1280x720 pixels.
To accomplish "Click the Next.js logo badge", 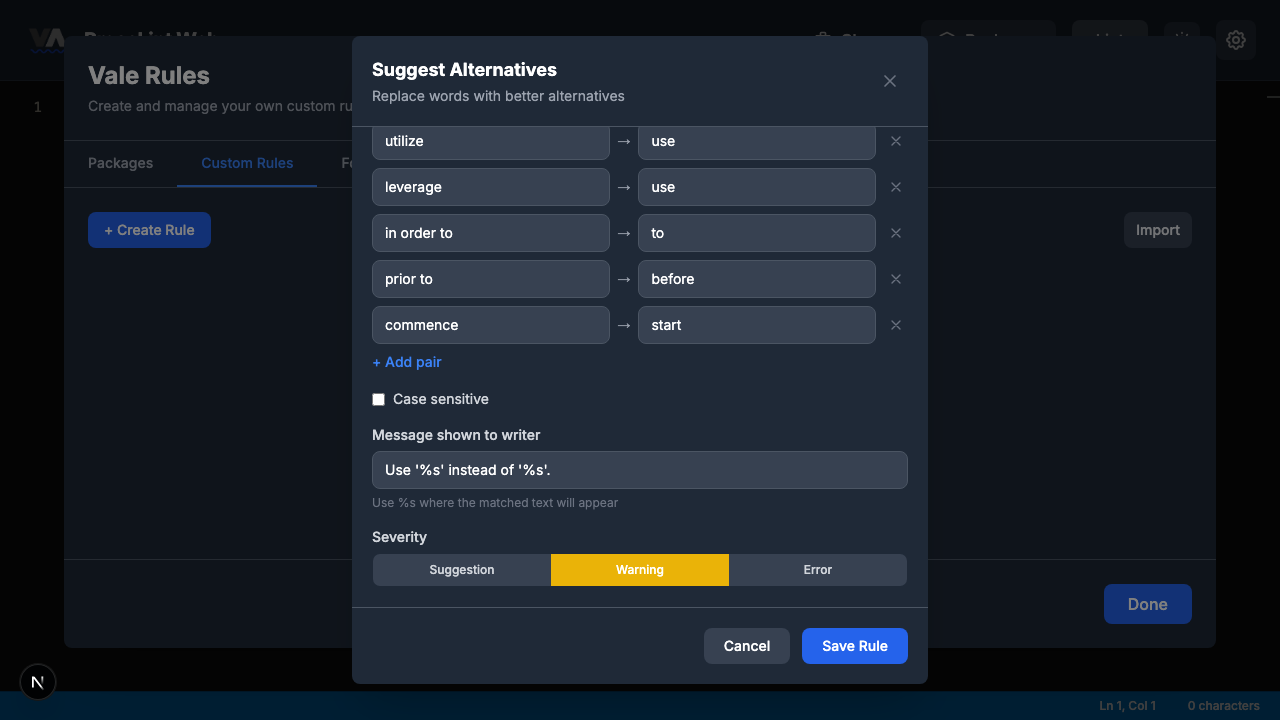I will pyautogui.click(x=38, y=682).
